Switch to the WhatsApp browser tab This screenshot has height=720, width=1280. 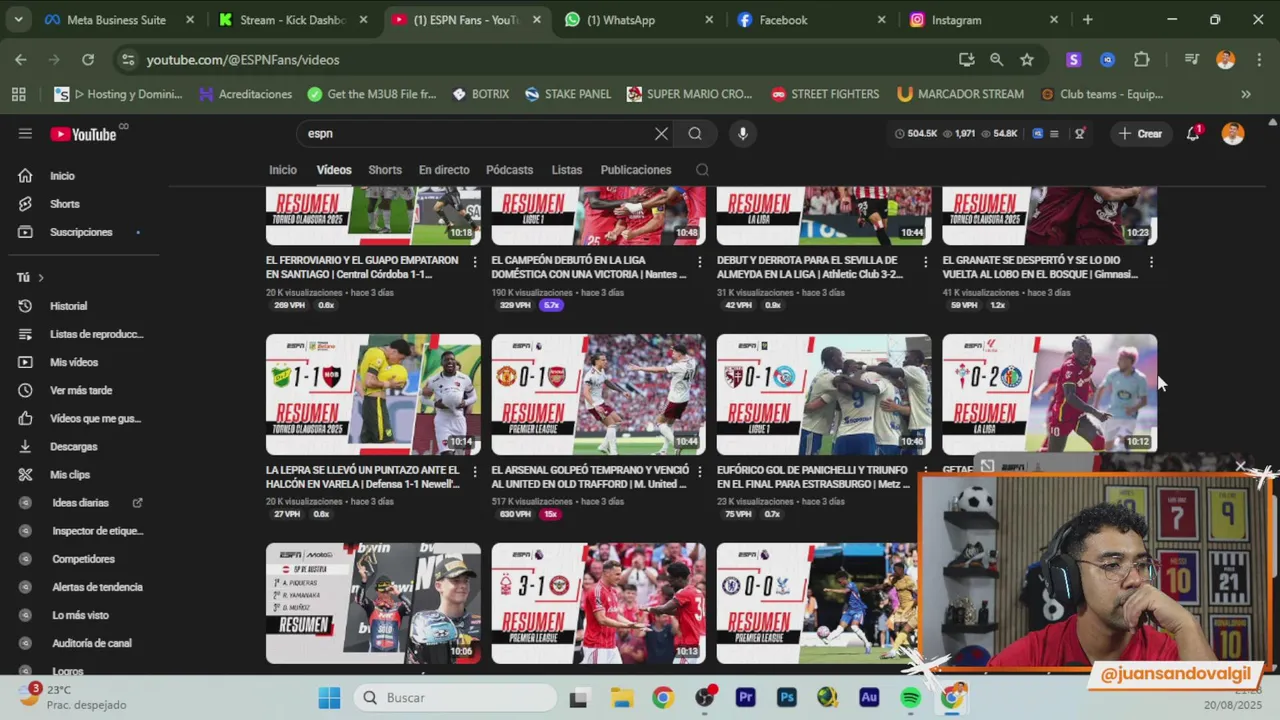(640, 20)
